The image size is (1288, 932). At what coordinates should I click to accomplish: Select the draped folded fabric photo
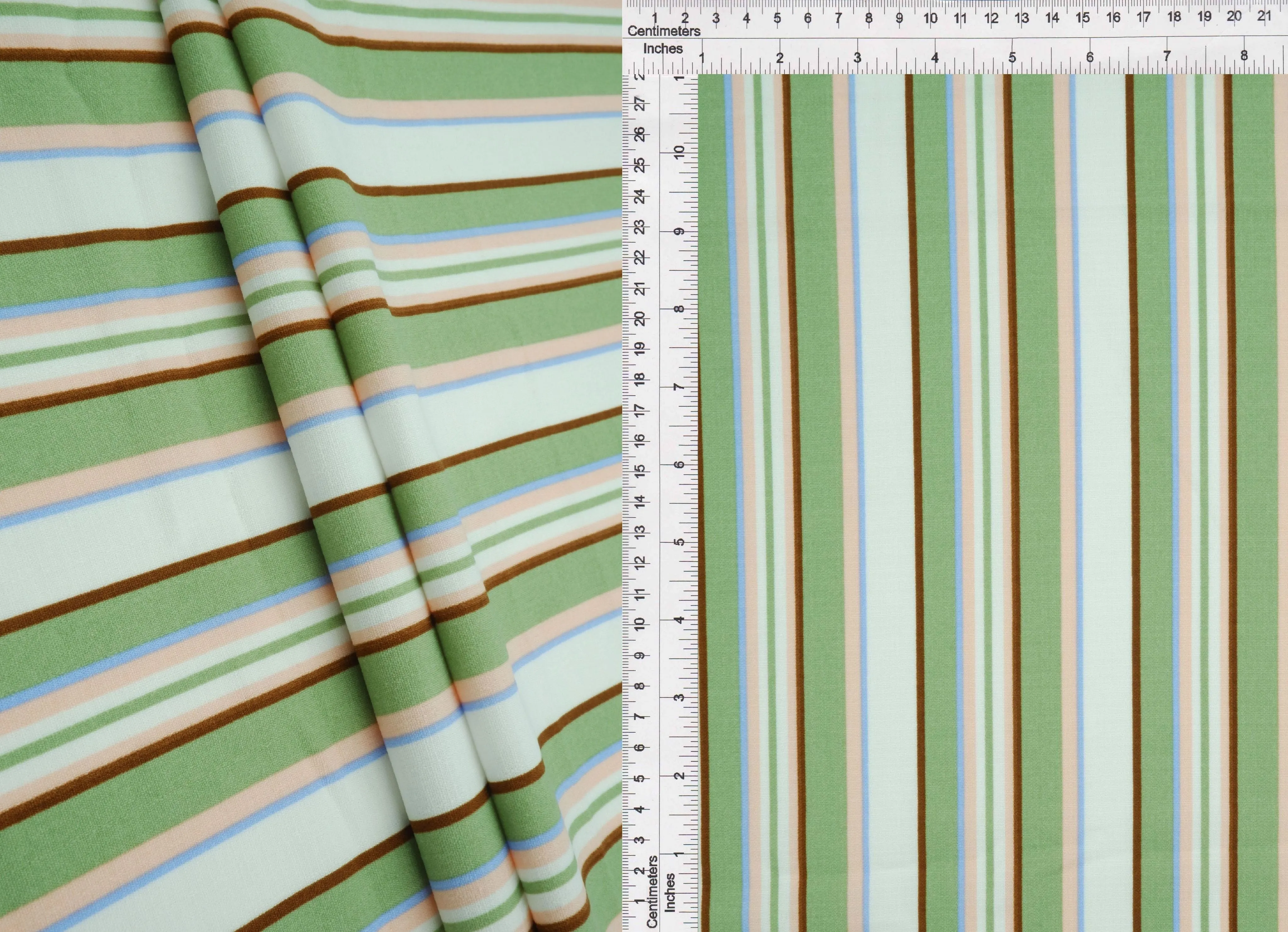pos(311,466)
